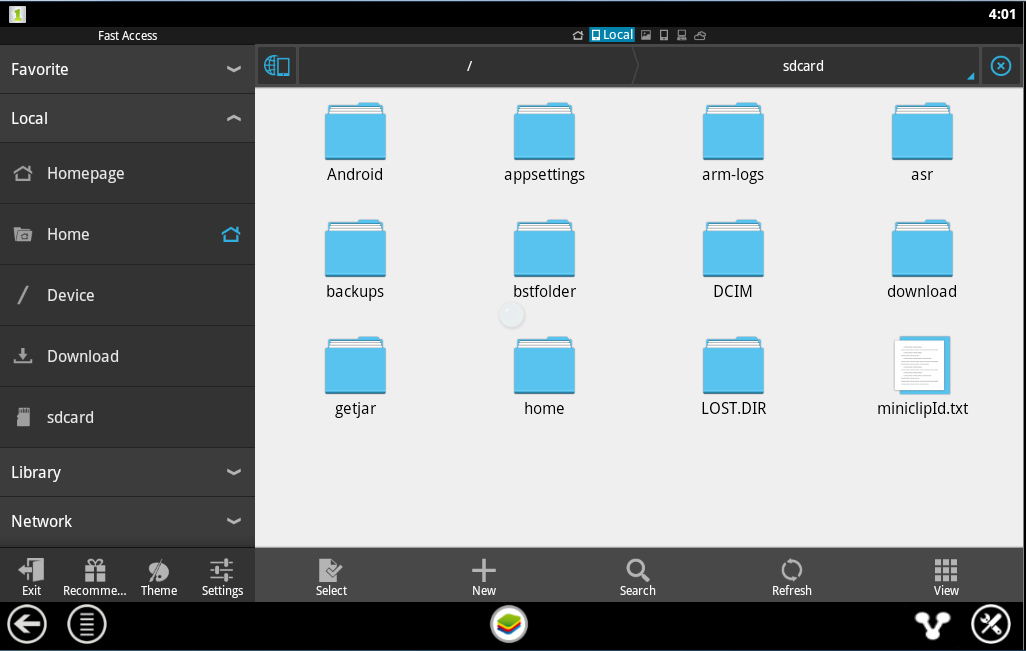Image resolution: width=1026 pixels, height=651 pixels.
Task: Open the getjar folder
Action: click(x=355, y=377)
